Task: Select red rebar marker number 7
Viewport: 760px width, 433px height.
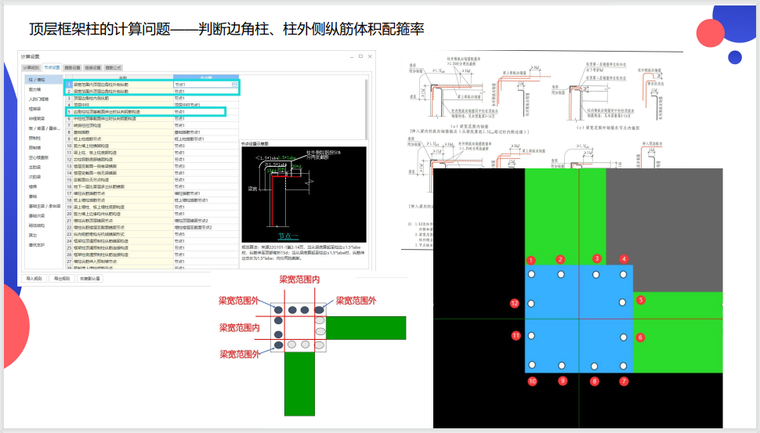Action: click(x=624, y=381)
